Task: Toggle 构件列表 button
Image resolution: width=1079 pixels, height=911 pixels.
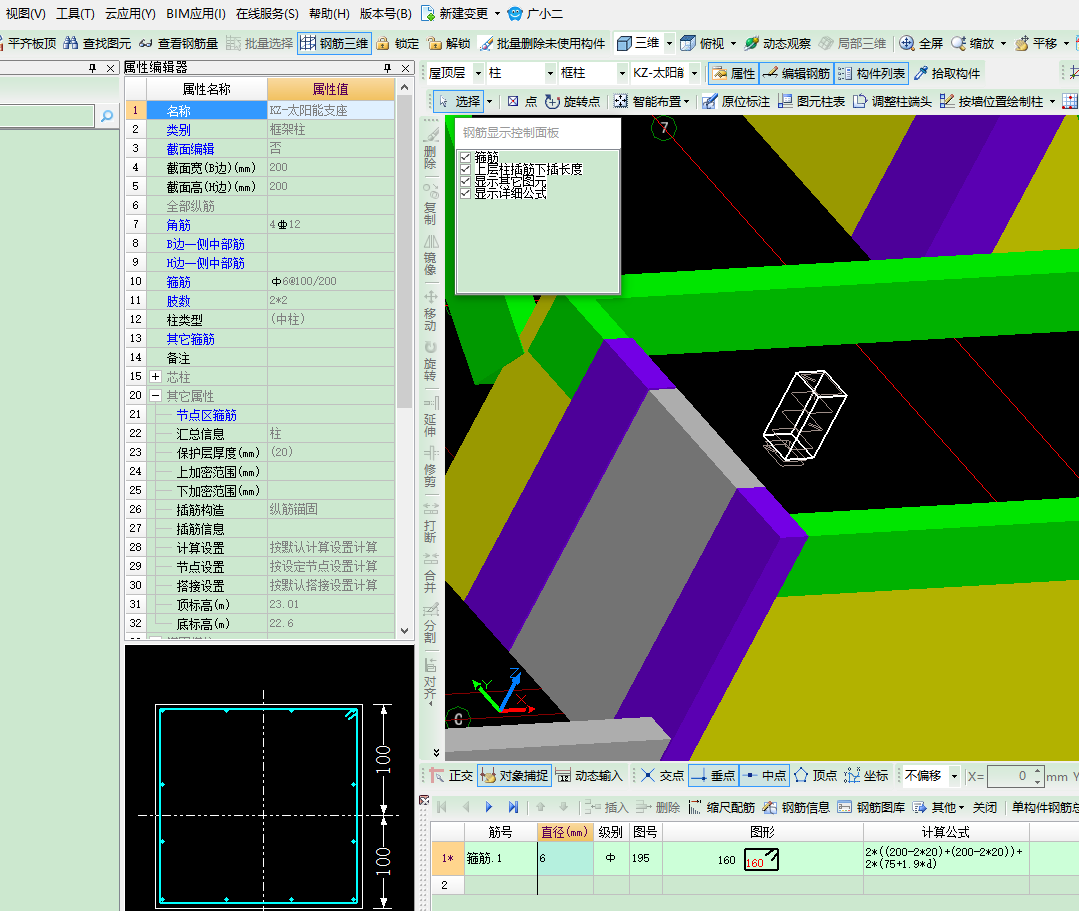Action: click(x=872, y=73)
